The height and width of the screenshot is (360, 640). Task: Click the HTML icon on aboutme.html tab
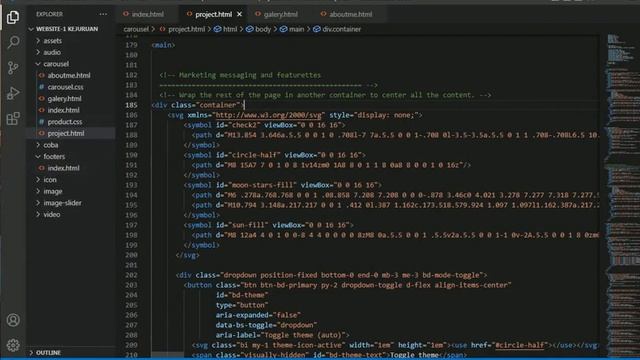pos(323,14)
